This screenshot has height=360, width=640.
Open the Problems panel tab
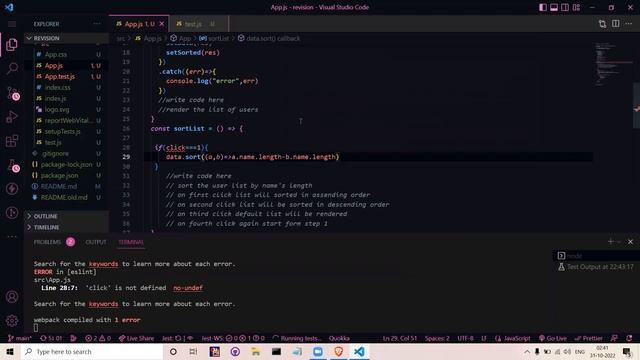point(54,242)
